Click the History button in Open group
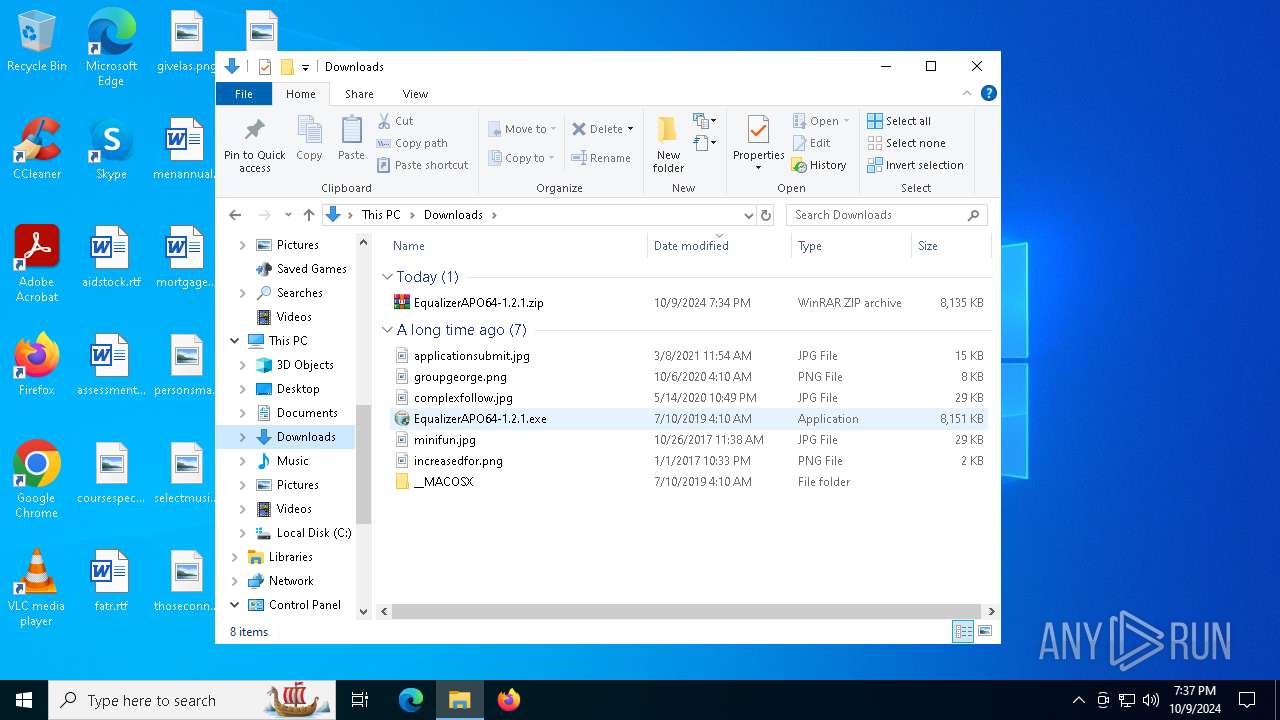 (819, 165)
